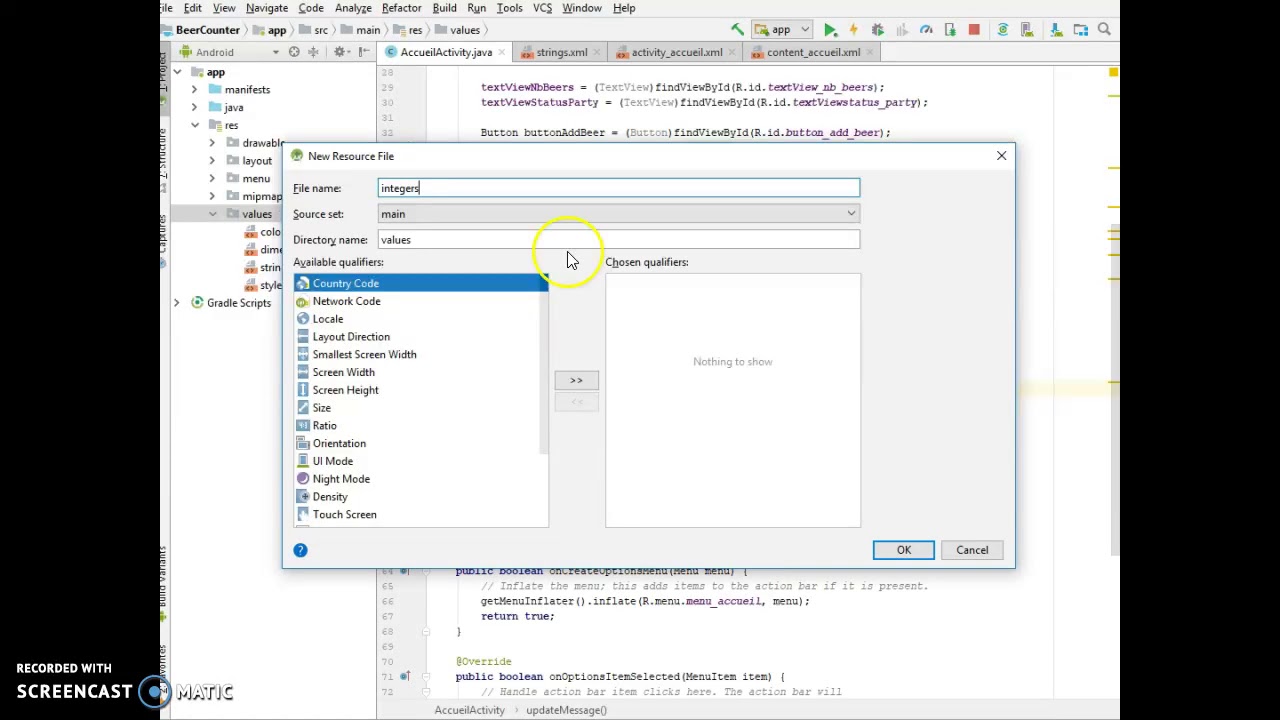Open the Build menu
Viewport: 1280px width, 720px height.
click(444, 8)
